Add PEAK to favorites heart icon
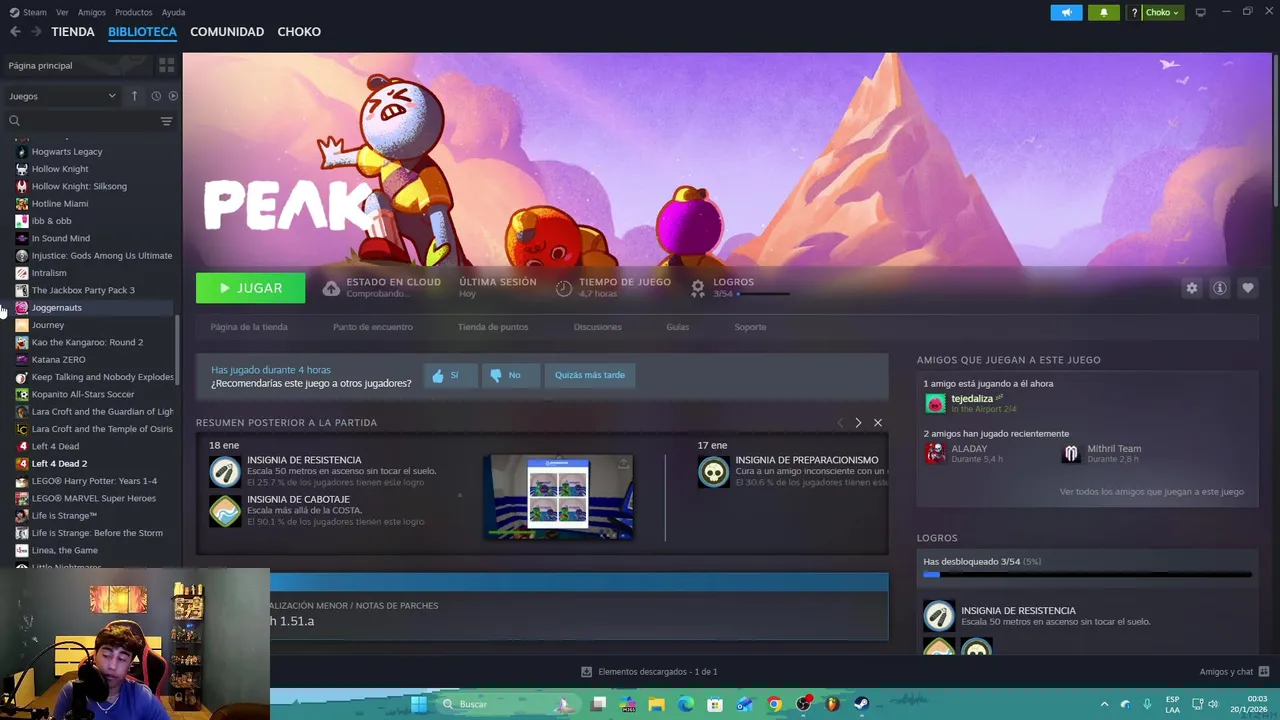 [1248, 288]
